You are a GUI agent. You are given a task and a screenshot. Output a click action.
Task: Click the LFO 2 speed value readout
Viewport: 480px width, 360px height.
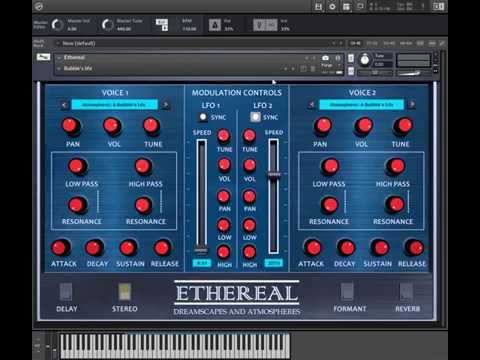coord(274,263)
